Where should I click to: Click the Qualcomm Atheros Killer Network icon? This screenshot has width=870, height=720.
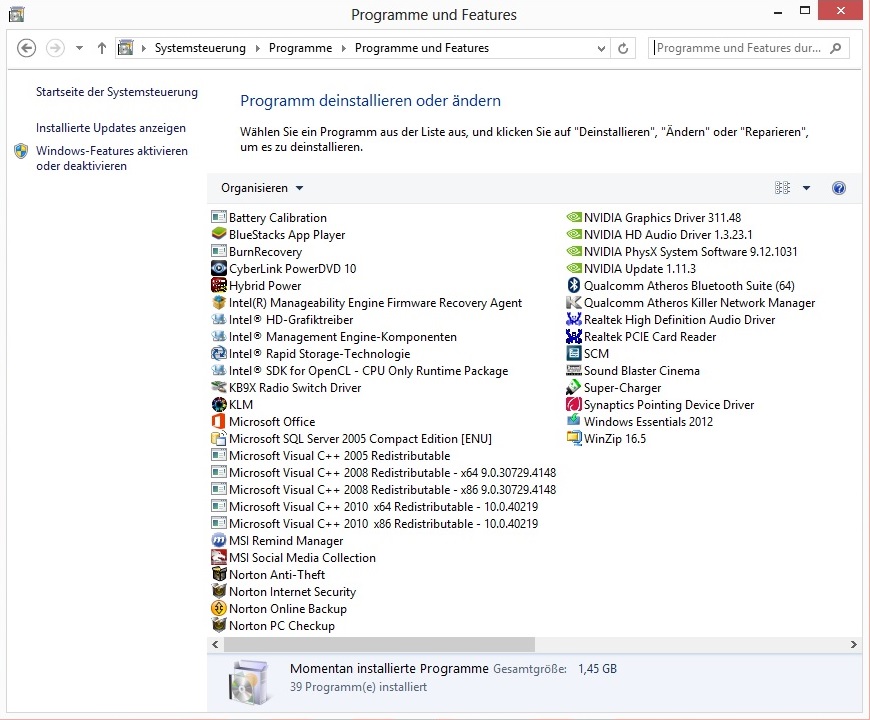click(x=574, y=302)
